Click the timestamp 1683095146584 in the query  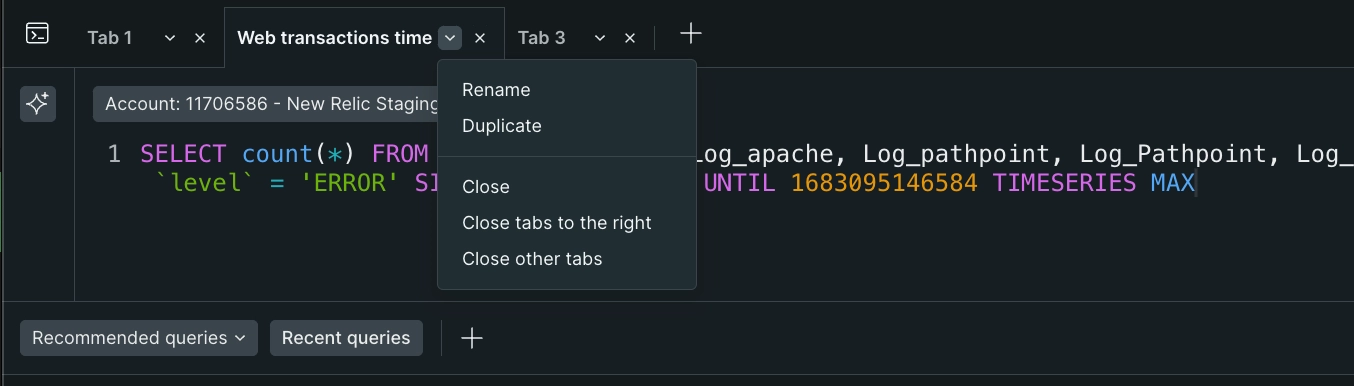[884, 183]
